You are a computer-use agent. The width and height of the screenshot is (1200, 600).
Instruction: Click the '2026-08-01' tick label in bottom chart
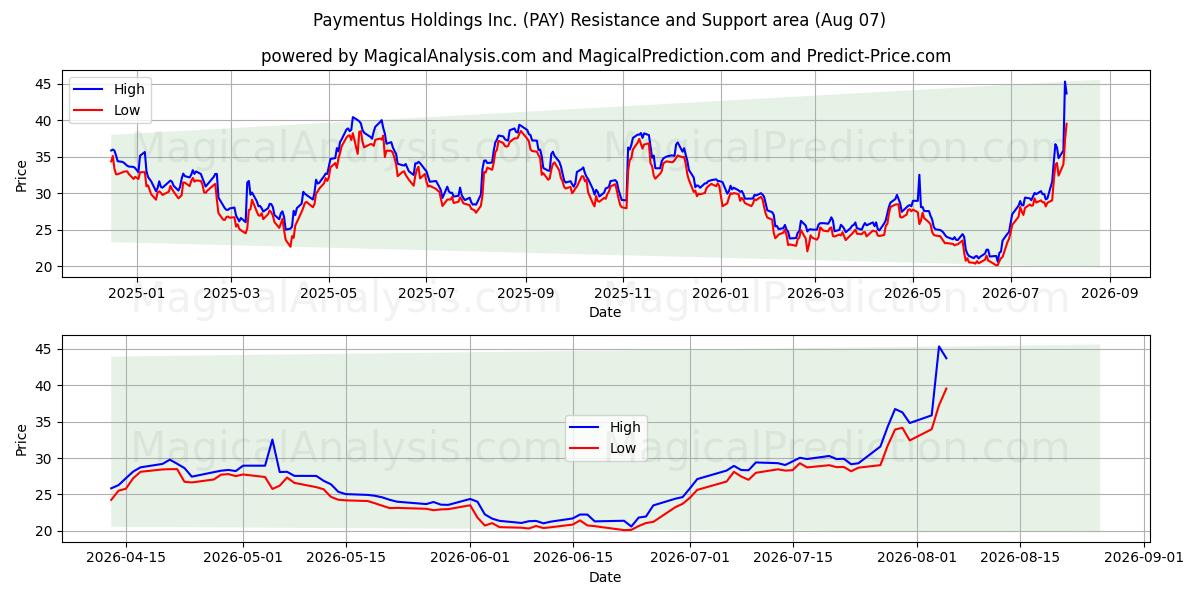tap(917, 558)
